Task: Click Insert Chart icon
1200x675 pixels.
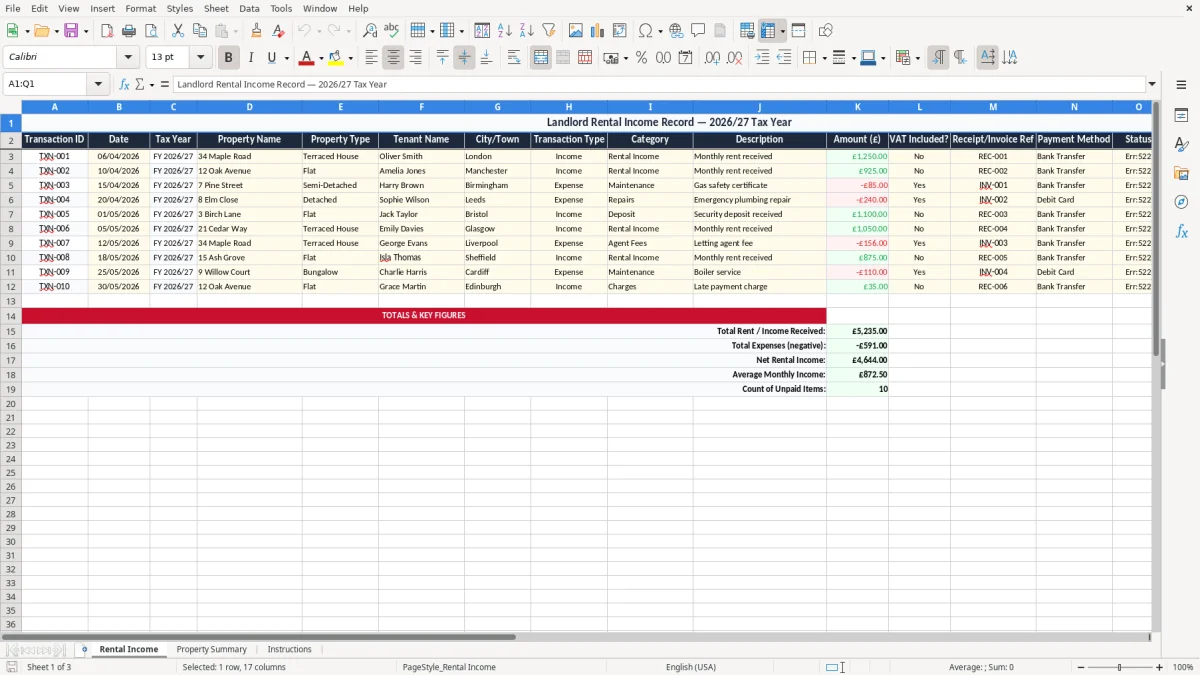Action: (598, 31)
